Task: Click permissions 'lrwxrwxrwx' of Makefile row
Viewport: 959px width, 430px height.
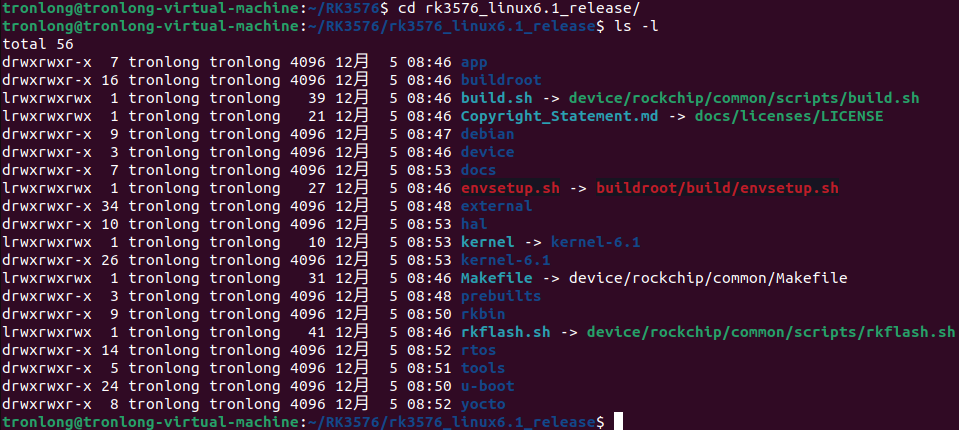Action: tap(46, 278)
